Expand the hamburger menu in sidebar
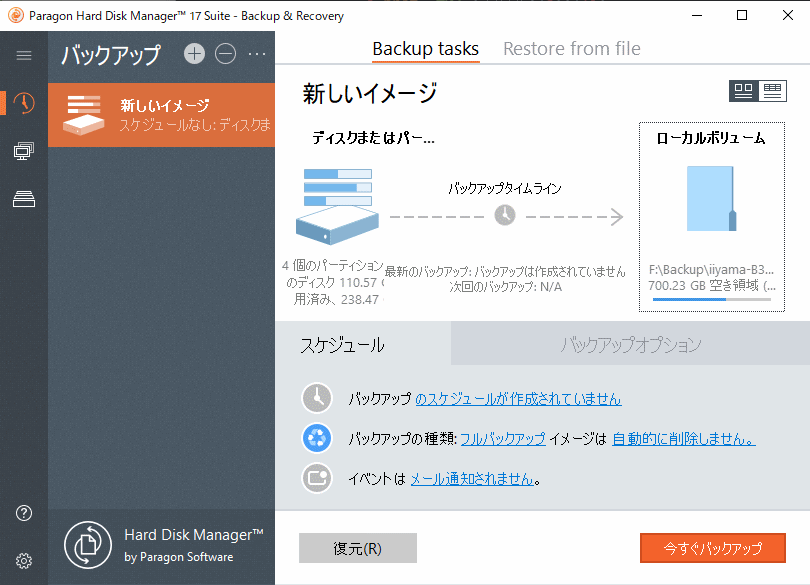 tap(24, 56)
